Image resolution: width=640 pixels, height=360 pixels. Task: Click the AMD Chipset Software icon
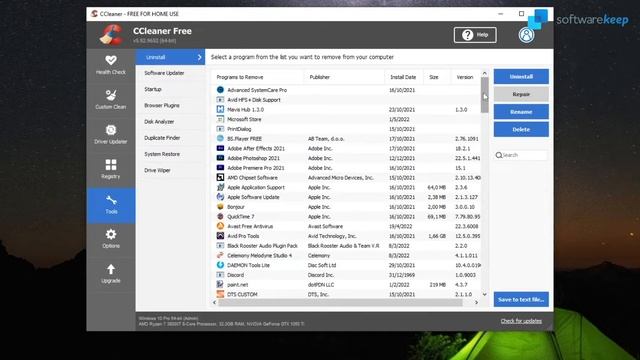(220, 178)
